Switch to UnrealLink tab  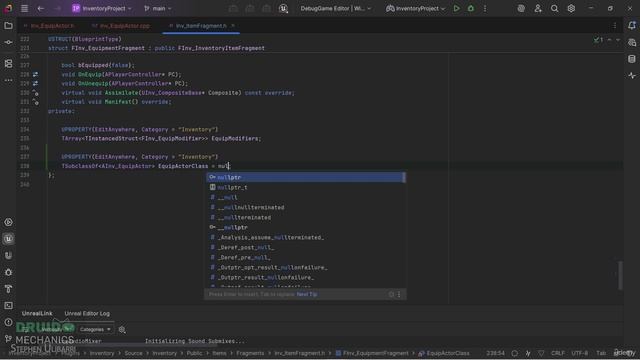click(x=37, y=313)
